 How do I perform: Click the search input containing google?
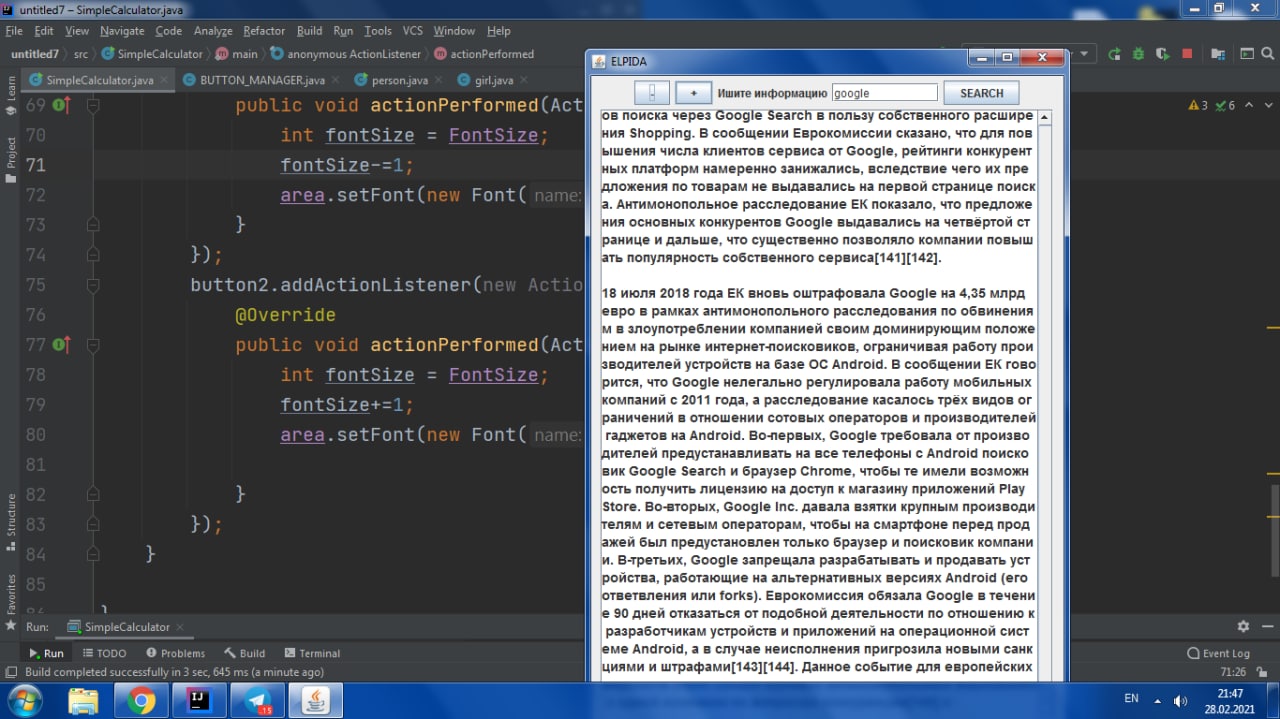point(885,93)
